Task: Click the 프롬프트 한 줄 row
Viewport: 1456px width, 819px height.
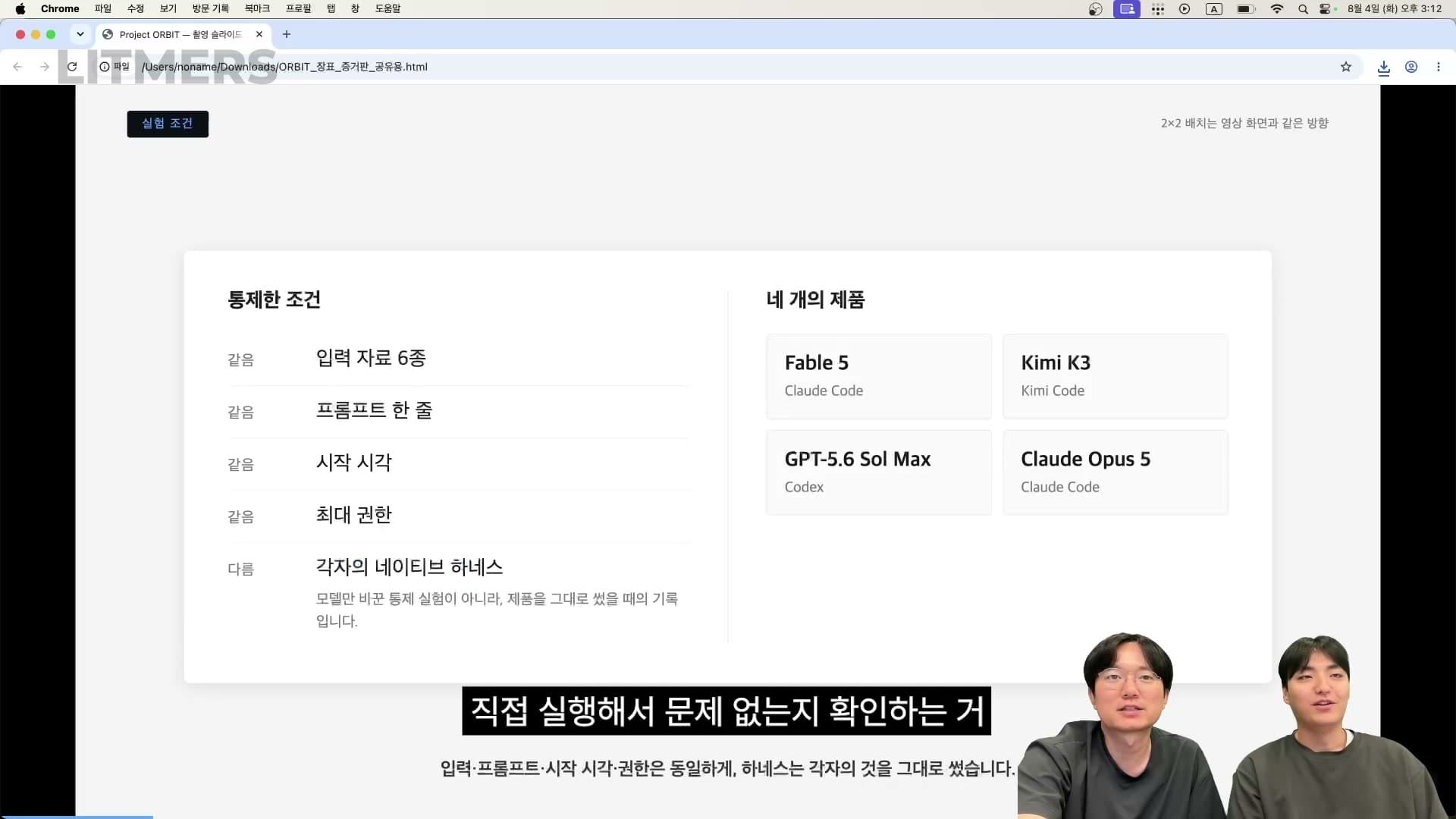Action: [458, 411]
